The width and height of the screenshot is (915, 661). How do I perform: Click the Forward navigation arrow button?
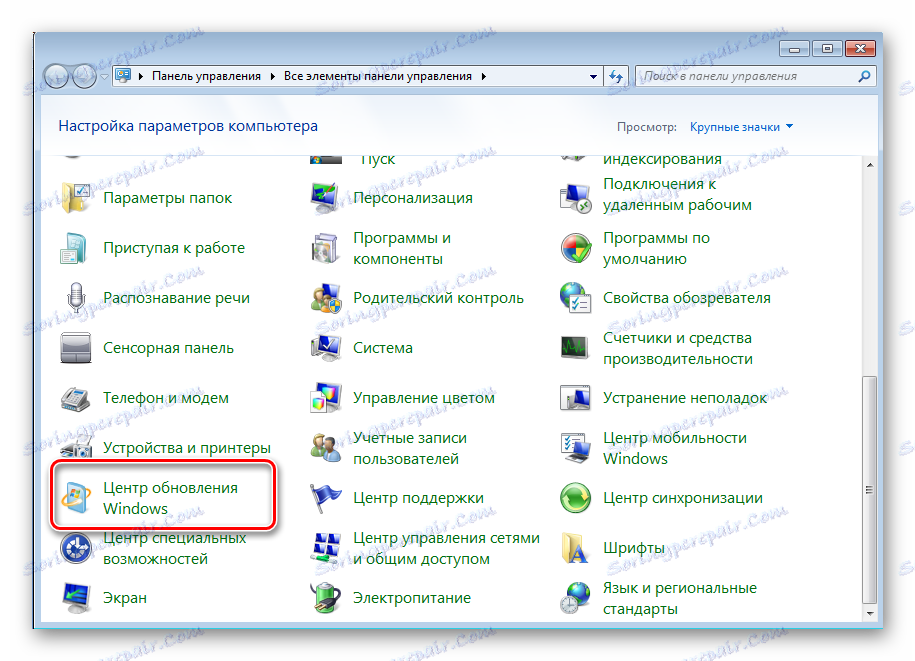84,76
